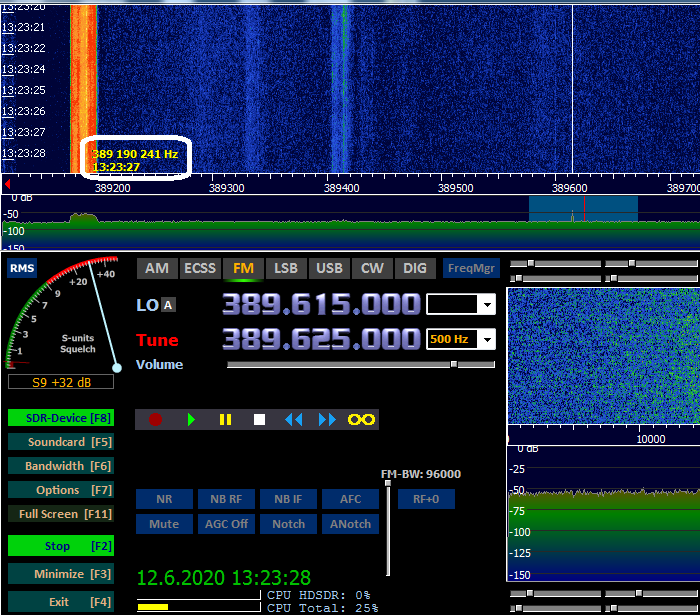This screenshot has width=700, height=615.
Task: Click the red record button
Action: 155,420
